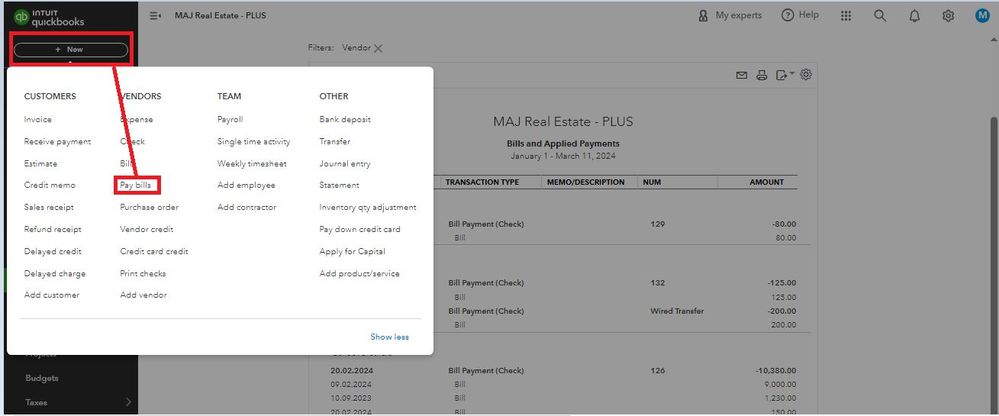Open the settings gear in the header
This screenshot has height=416, width=999.
(x=948, y=16)
